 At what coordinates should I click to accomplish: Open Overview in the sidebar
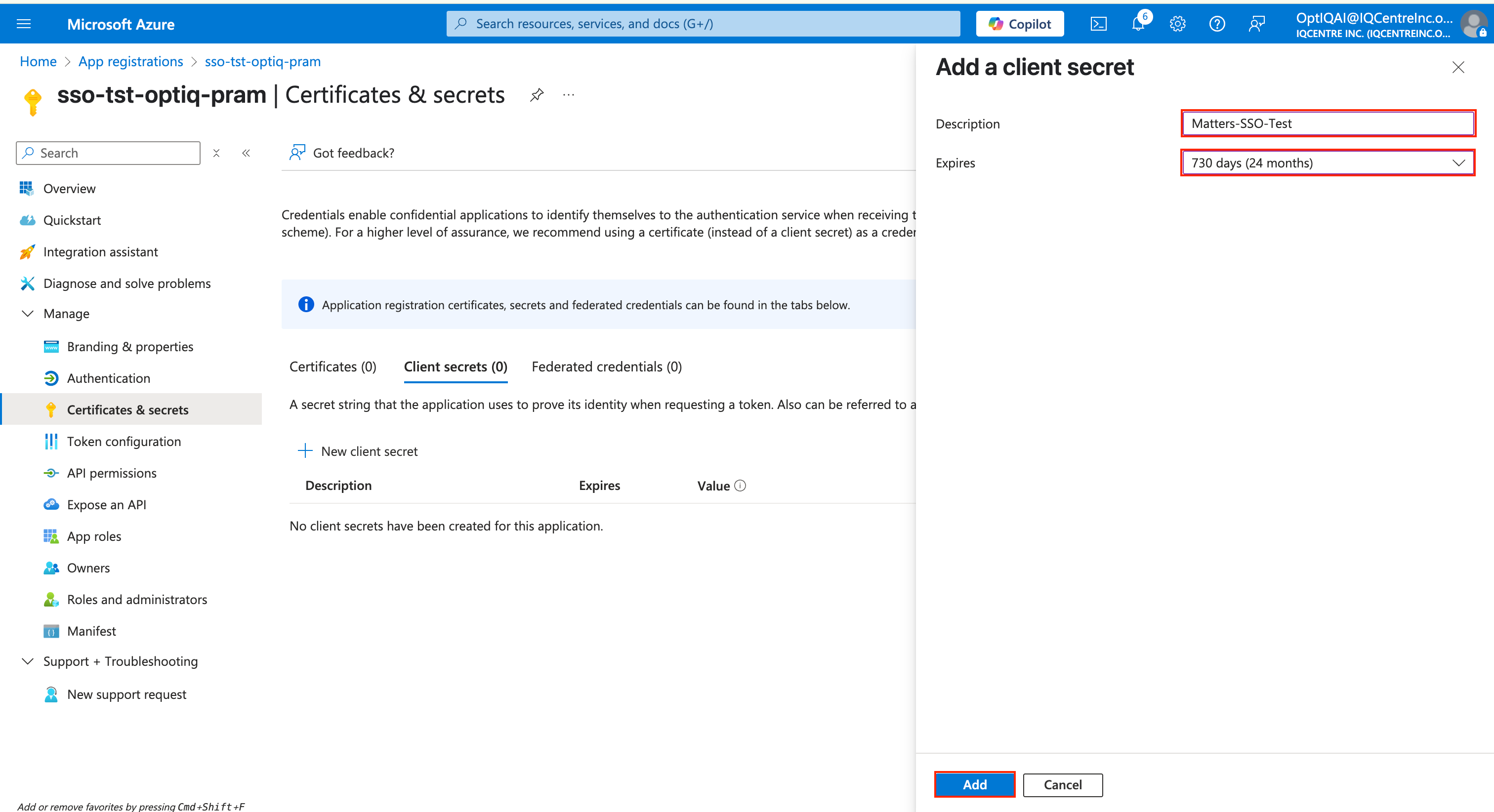pos(70,189)
